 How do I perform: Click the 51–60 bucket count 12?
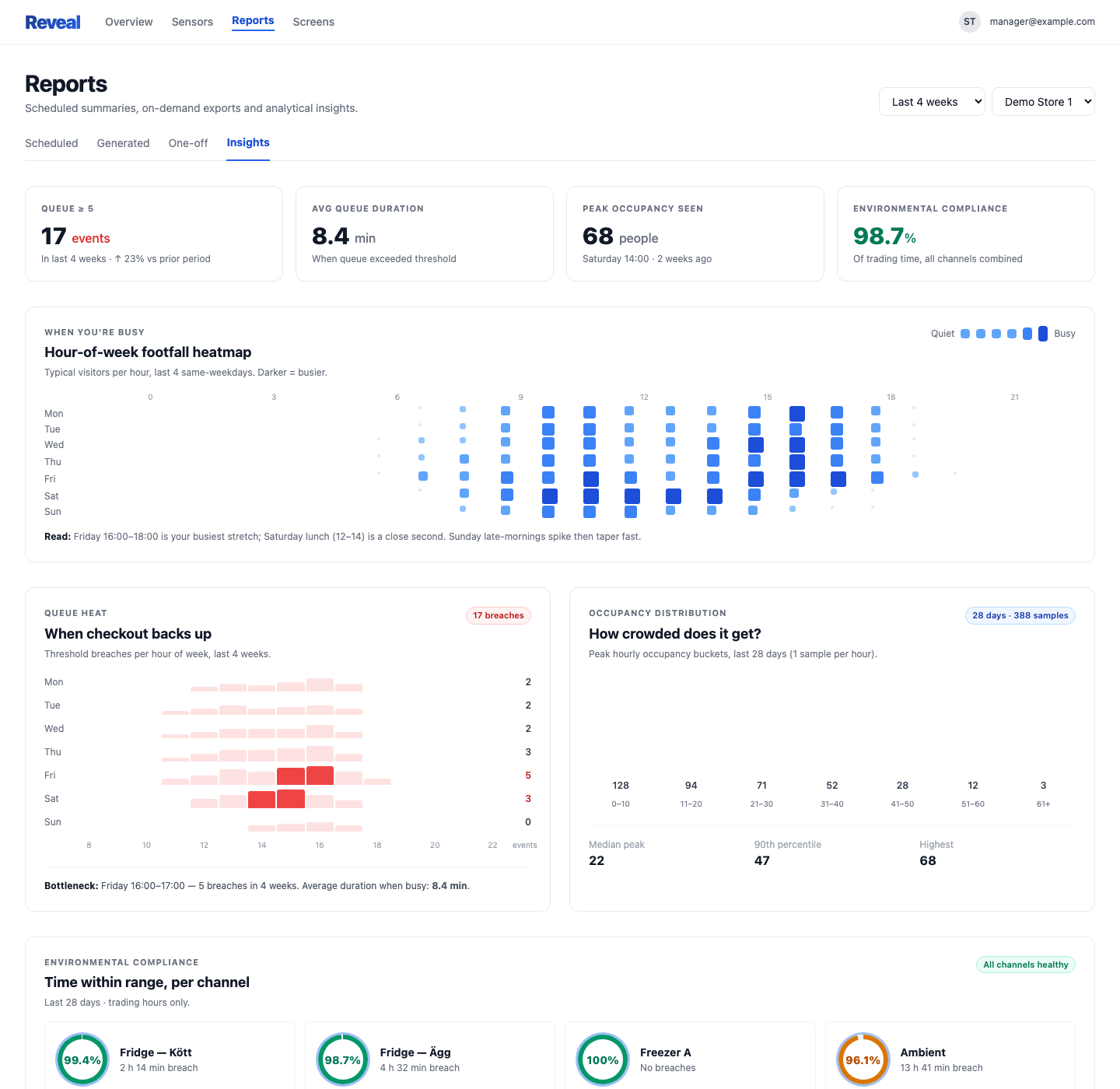click(973, 786)
